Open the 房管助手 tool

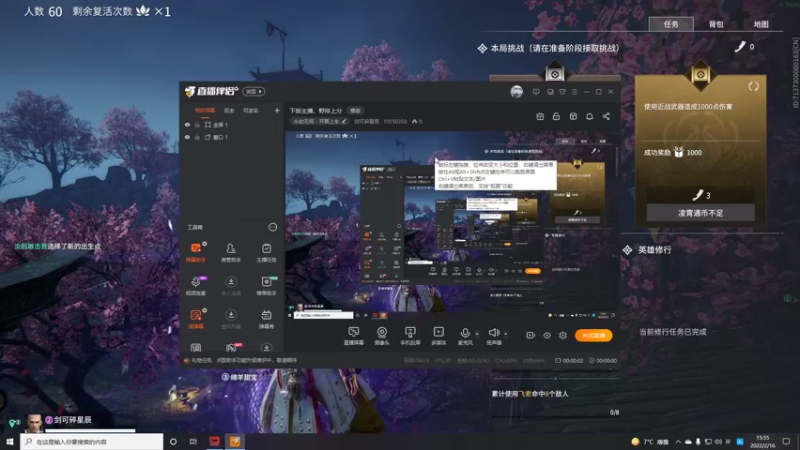click(x=231, y=252)
